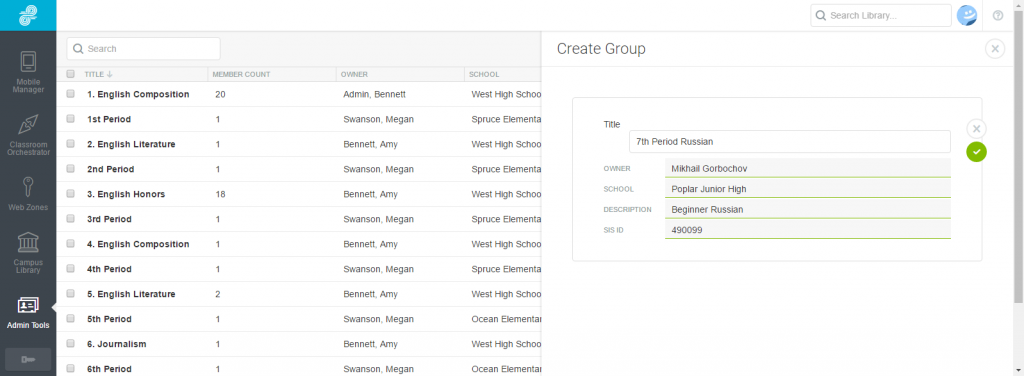Check the 3rd Period row checkbox
This screenshot has width=1024, height=376.
(71, 219)
